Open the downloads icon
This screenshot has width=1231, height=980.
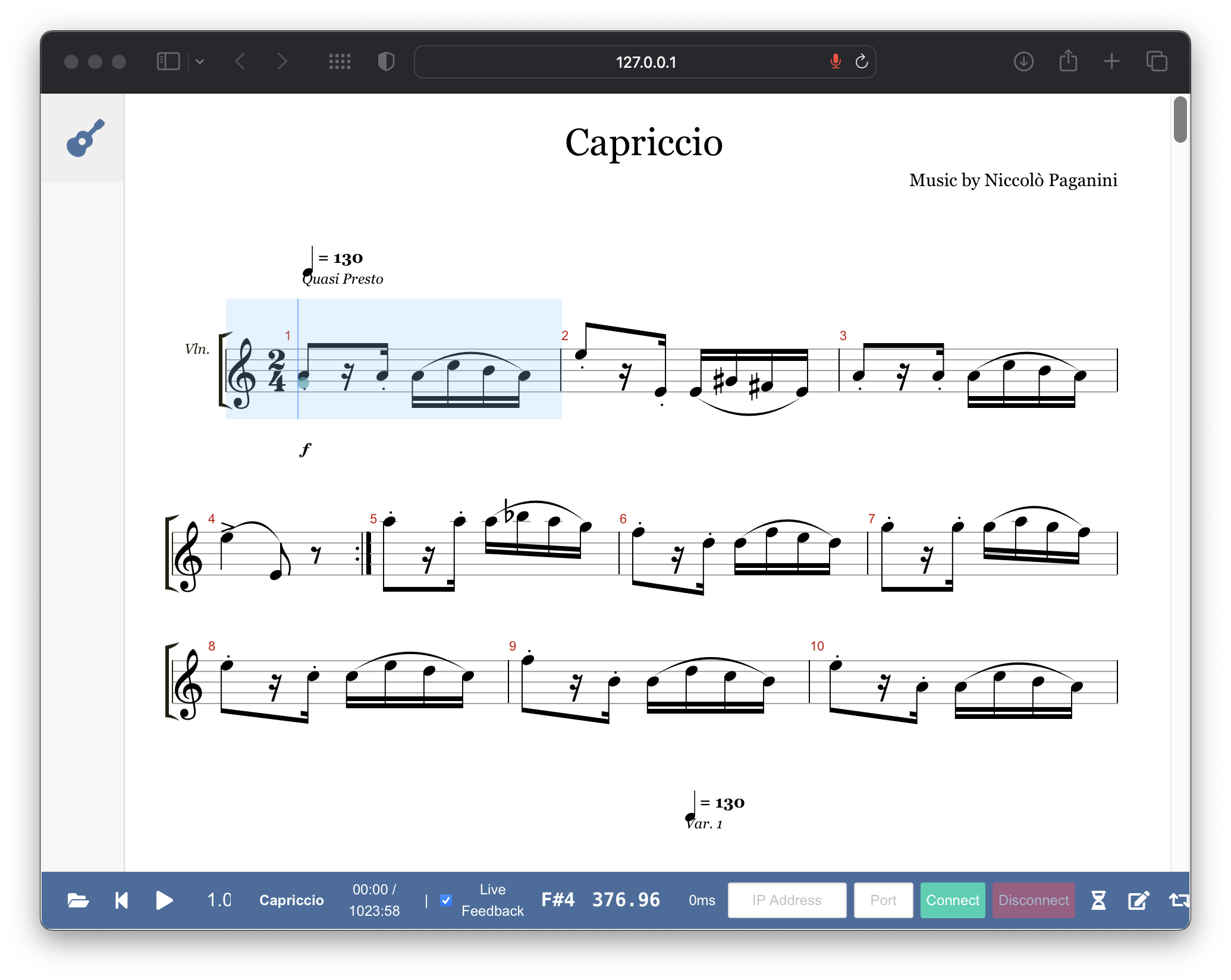[1023, 61]
